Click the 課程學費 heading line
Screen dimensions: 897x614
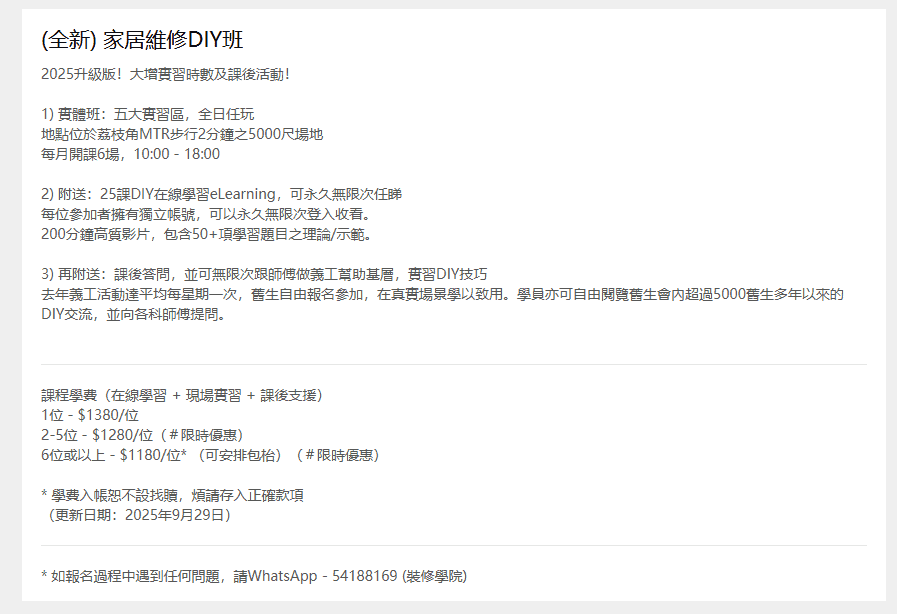click(181, 395)
